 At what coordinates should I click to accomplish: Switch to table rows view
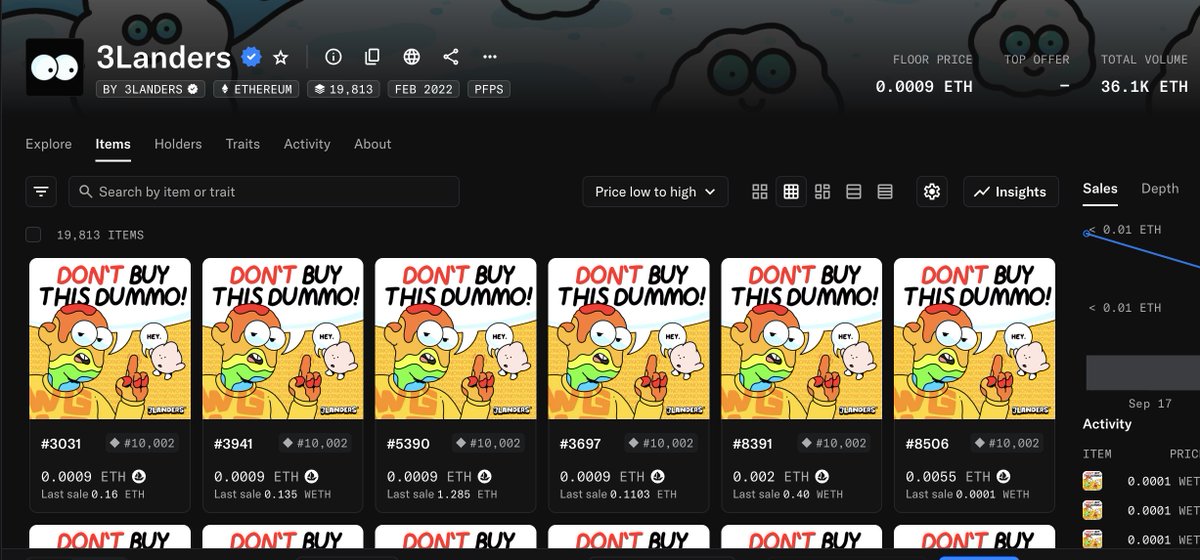click(x=885, y=191)
